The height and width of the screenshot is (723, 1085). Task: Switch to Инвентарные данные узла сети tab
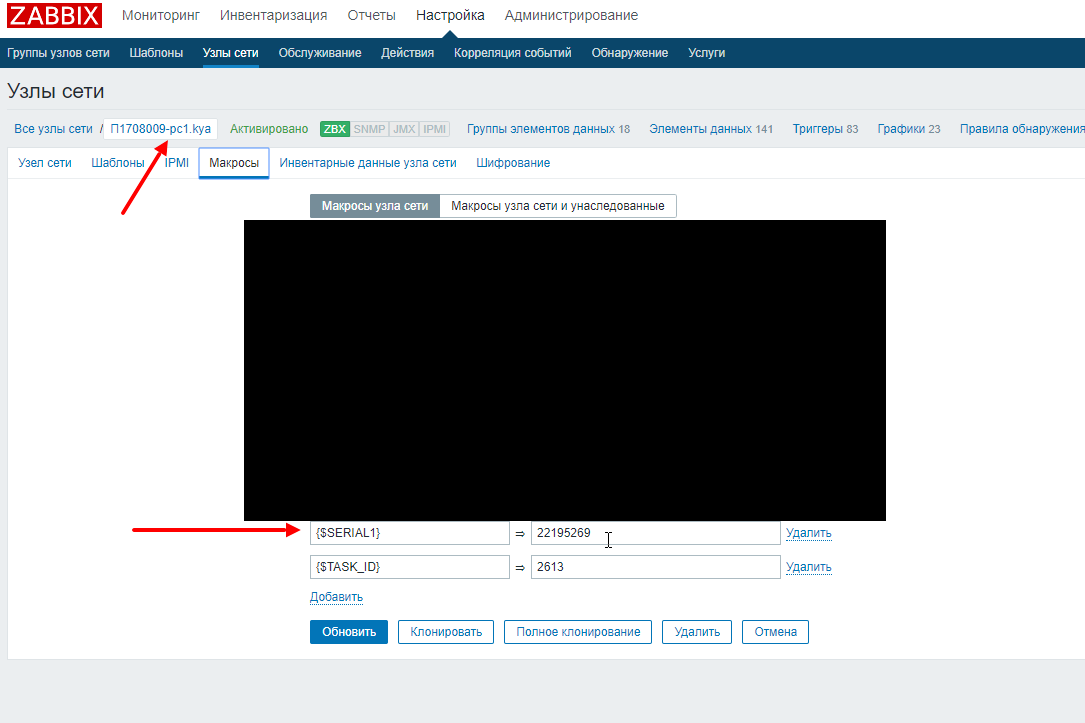click(368, 163)
